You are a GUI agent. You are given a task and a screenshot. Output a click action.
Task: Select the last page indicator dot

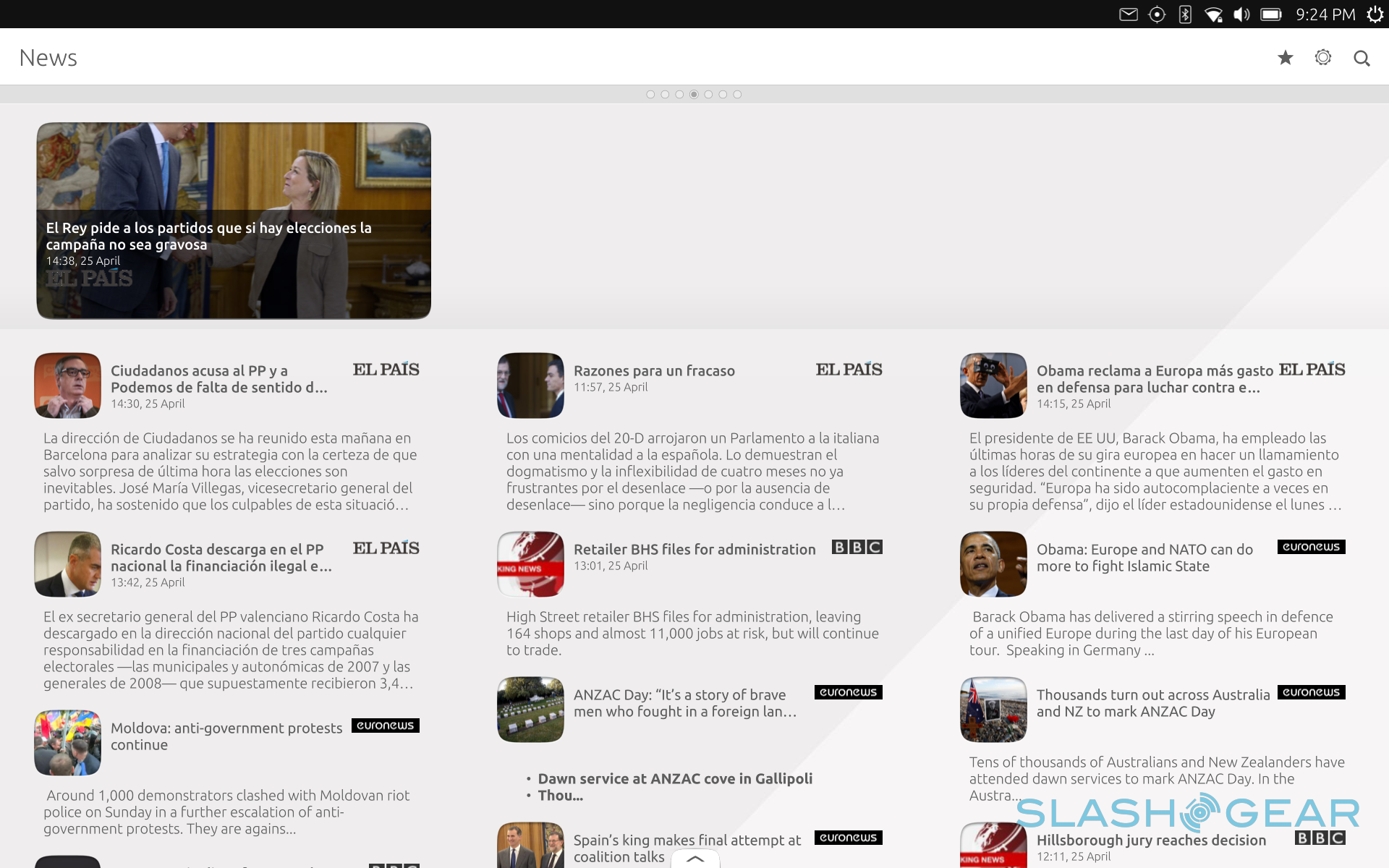click(737, 94)
